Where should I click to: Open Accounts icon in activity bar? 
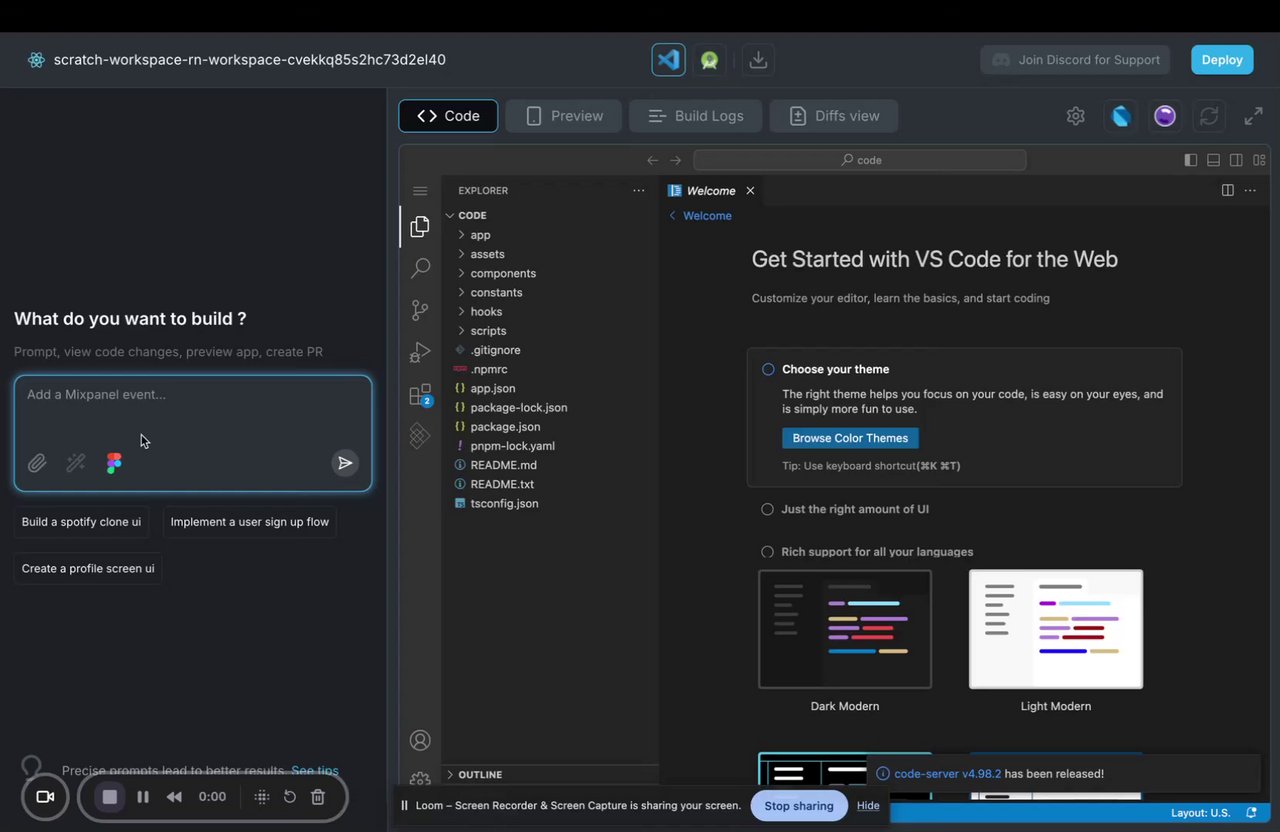pos(420,740)
